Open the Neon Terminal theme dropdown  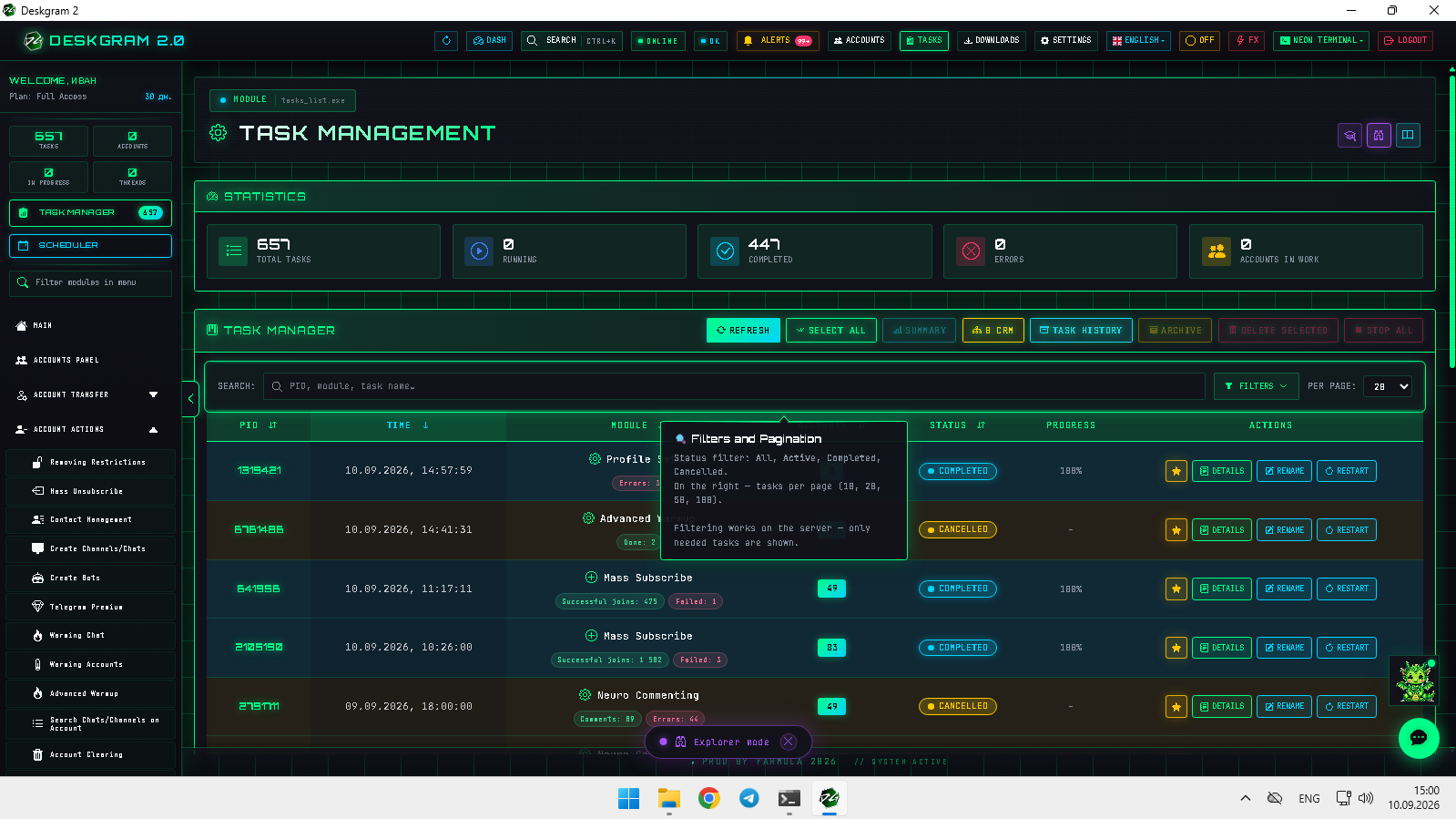(1320, 40)
